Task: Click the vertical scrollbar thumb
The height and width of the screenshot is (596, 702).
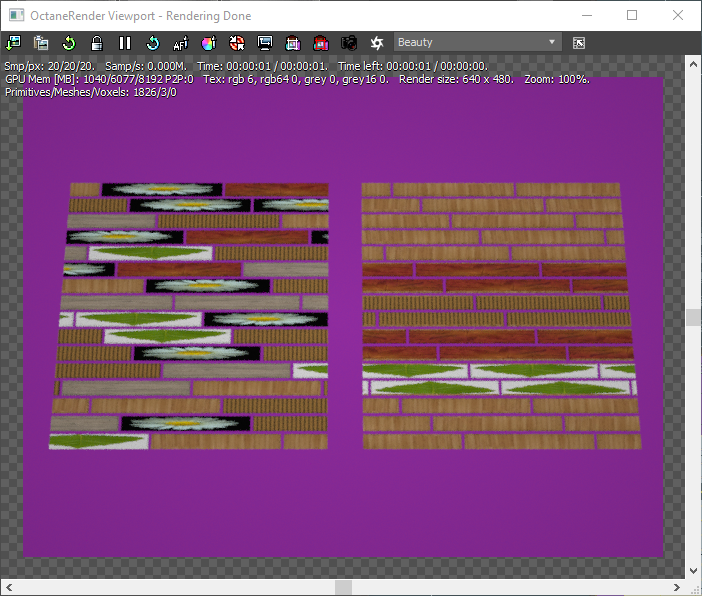Action: (693, 317)
